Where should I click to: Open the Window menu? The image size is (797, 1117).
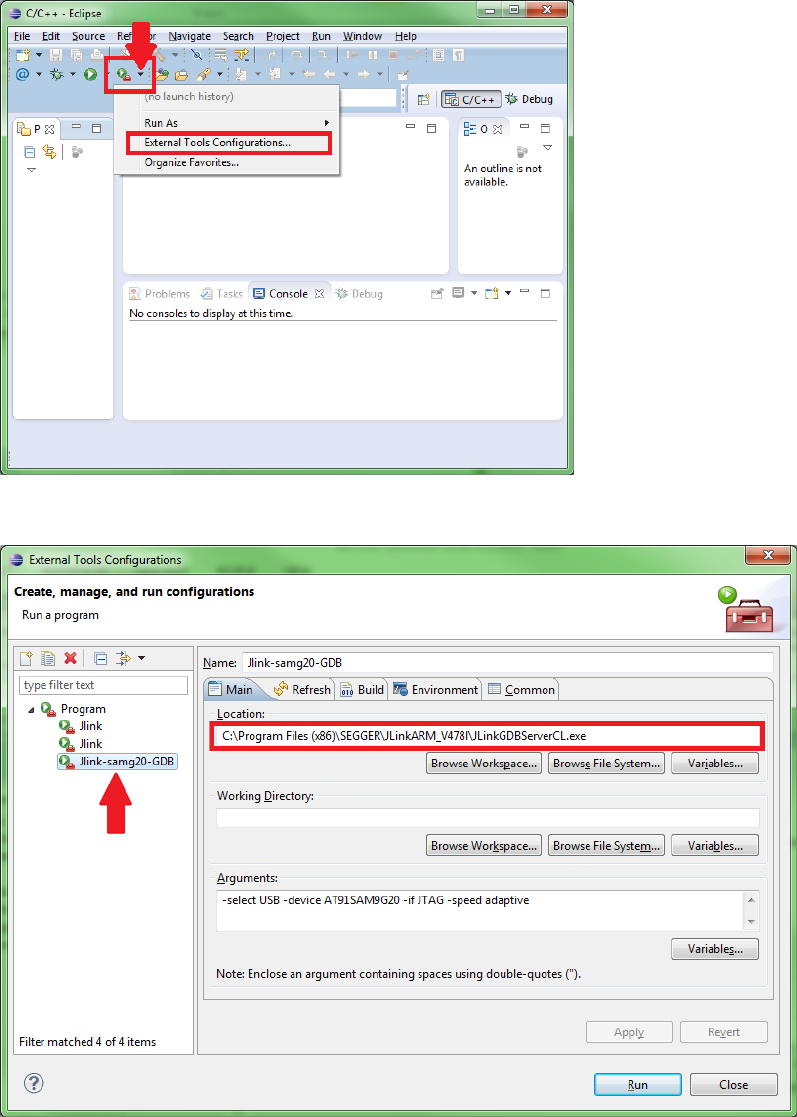tap(363, 36)
